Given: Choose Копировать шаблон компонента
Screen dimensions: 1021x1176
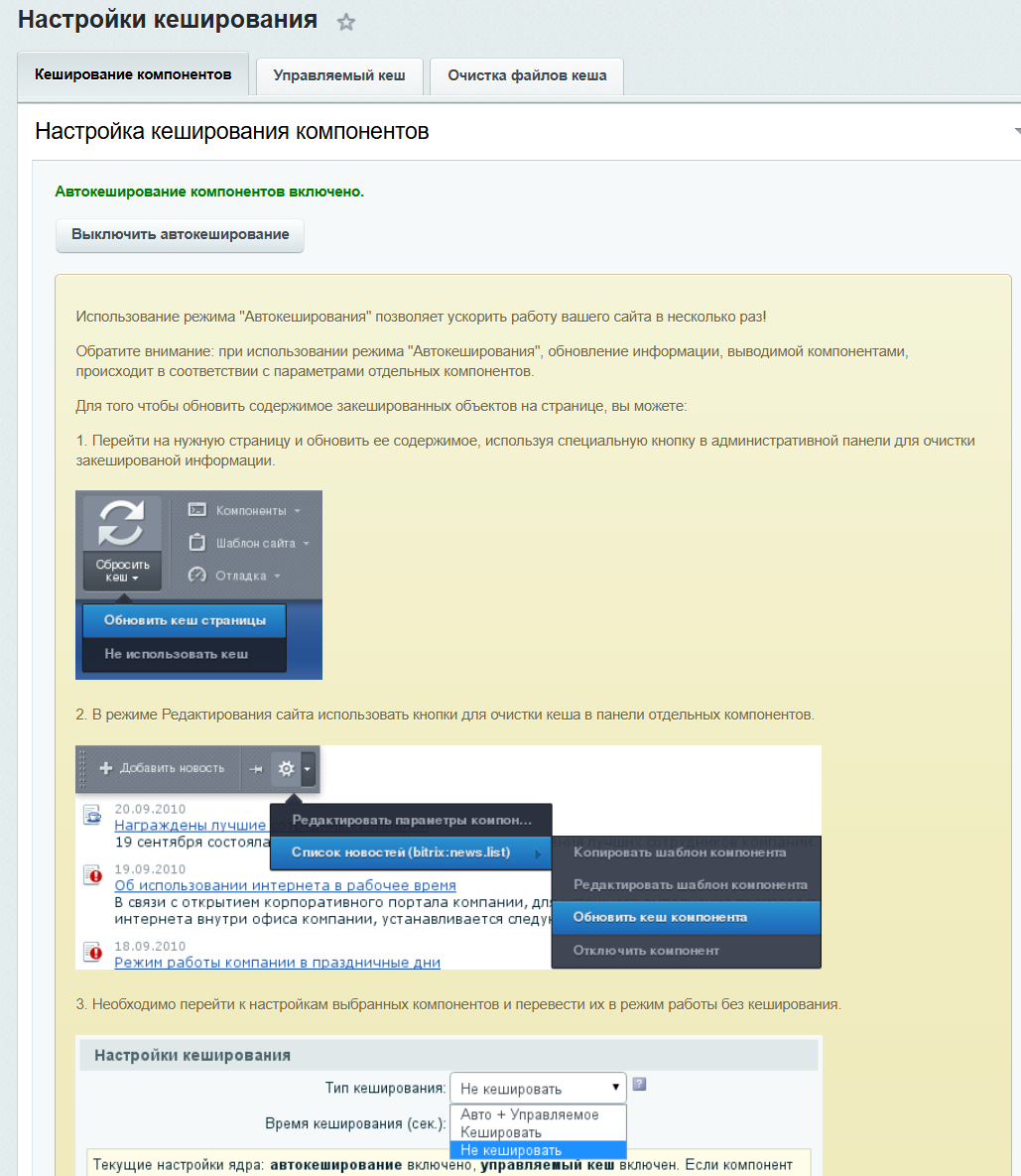Looking at the screenshot, I should (687, 852).
